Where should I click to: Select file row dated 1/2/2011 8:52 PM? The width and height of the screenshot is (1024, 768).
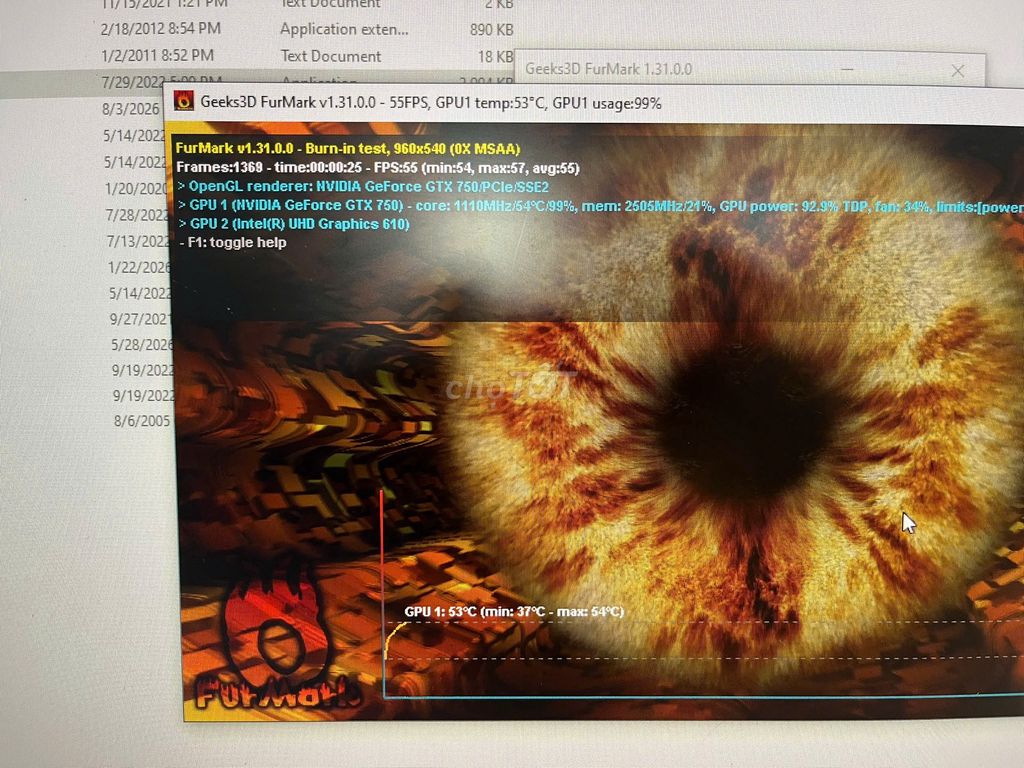pos(307,56)
